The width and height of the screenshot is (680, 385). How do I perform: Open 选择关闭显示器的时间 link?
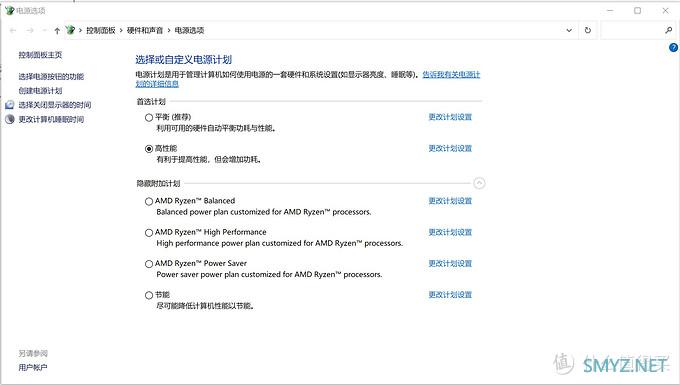pyautogui.click(x=55, y=105)
